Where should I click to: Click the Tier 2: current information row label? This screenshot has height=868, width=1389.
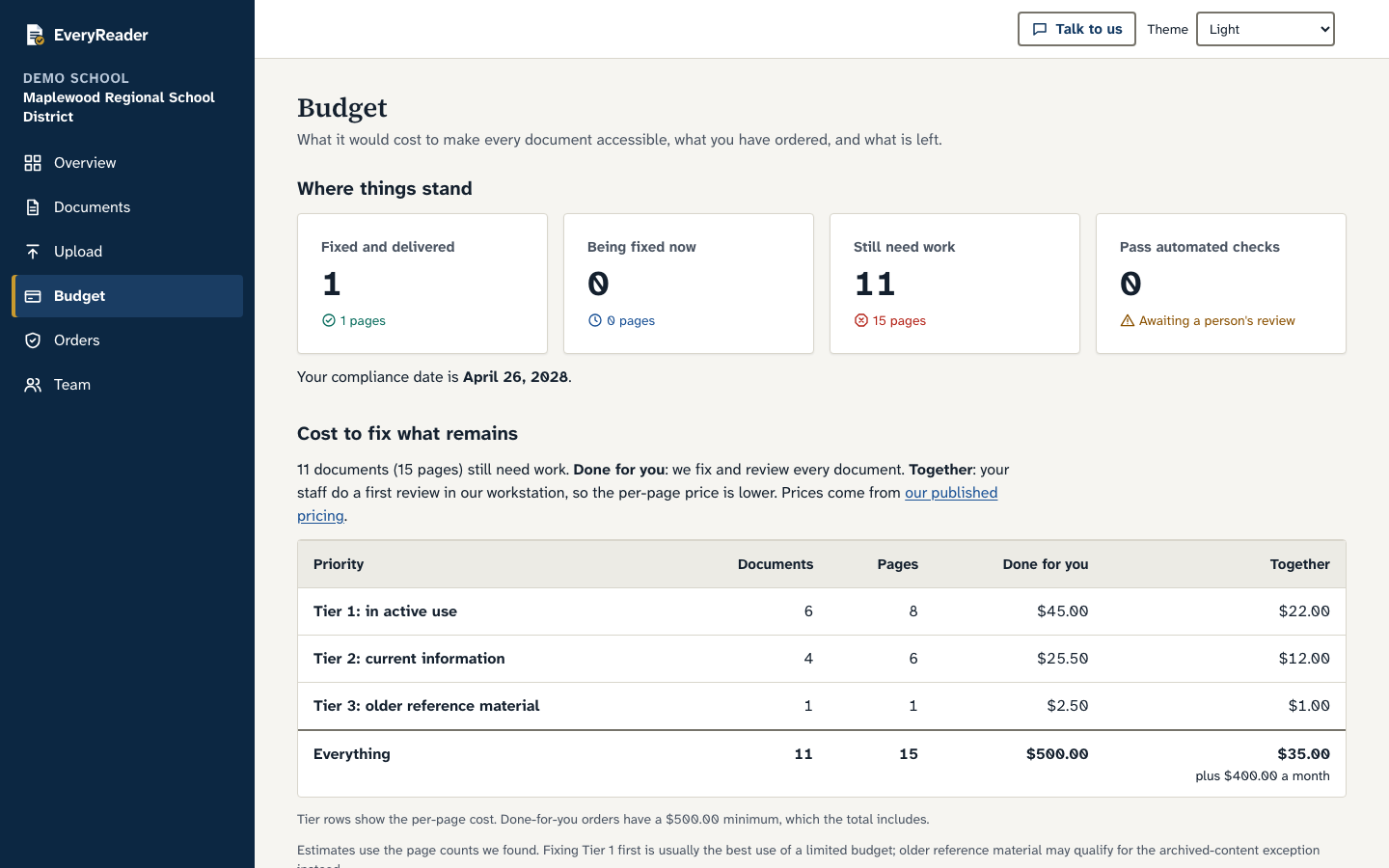click(409, 659)
